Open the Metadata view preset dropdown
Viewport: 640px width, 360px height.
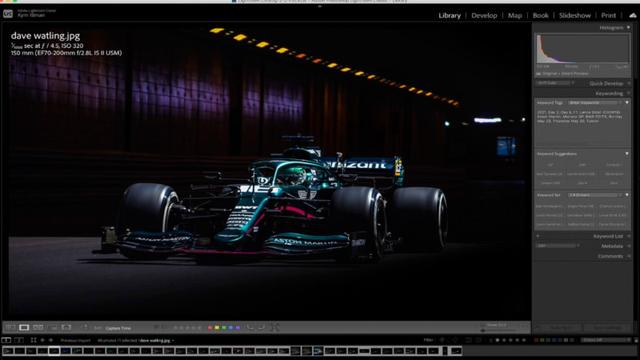coord(557,246)
